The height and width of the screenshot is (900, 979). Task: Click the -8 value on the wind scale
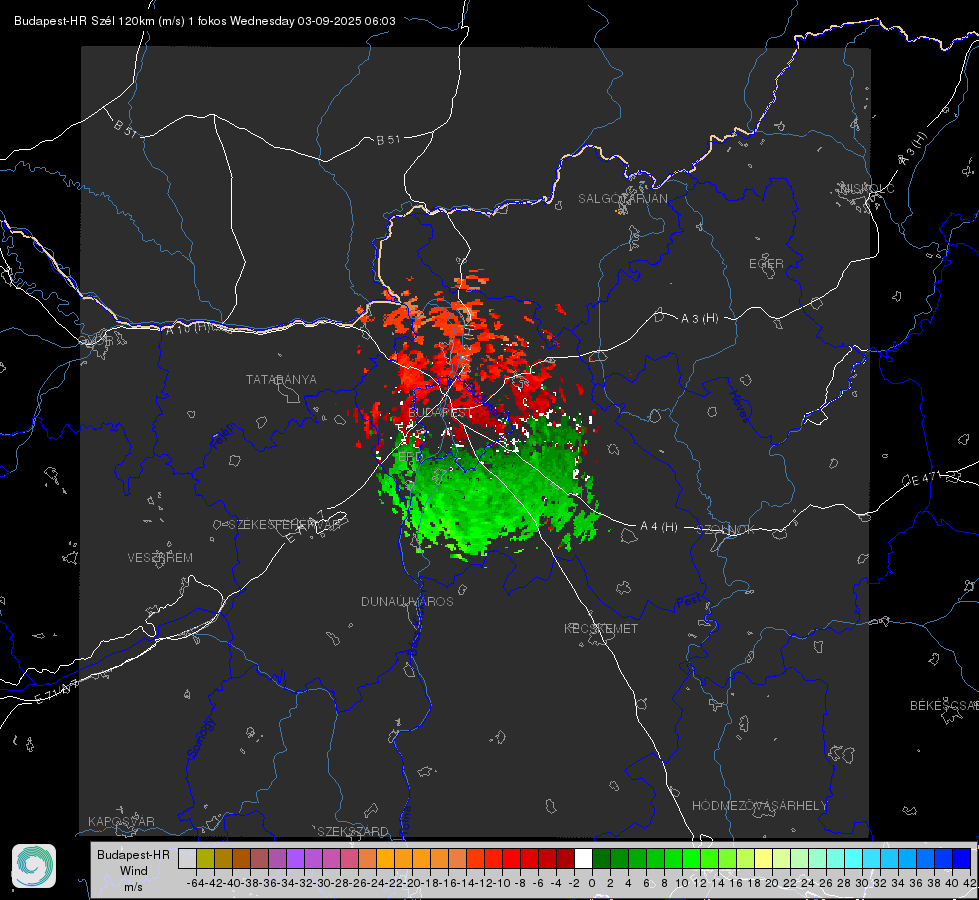tap(519, 883)
